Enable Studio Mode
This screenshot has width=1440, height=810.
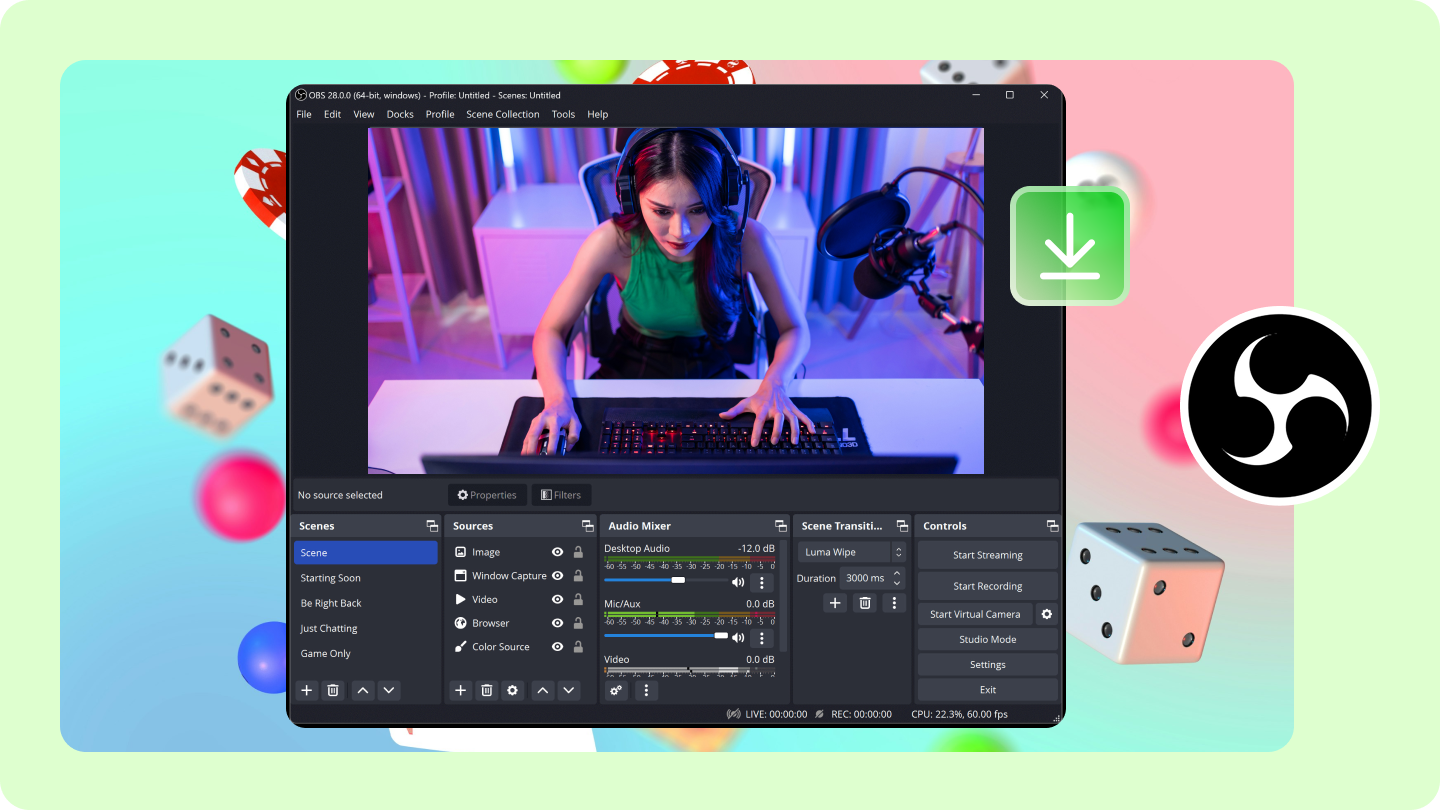pos(987,639)
